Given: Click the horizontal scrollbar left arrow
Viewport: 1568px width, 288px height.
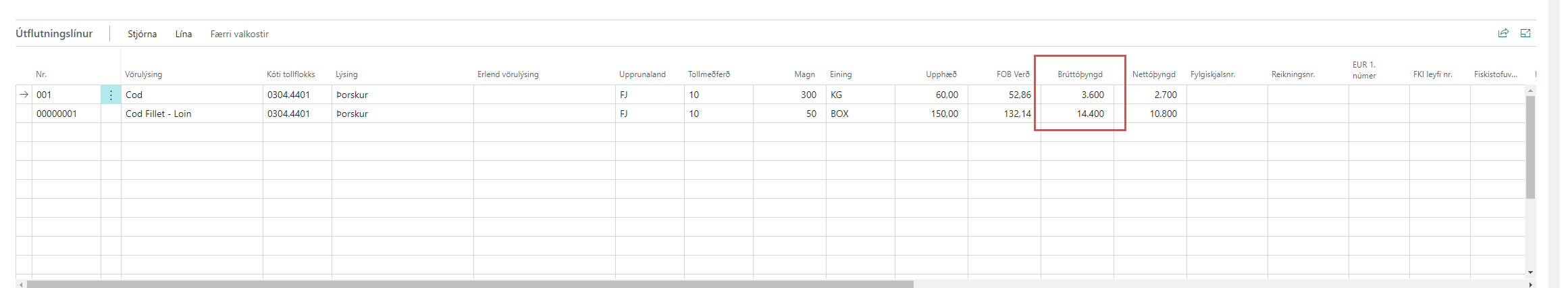Looking at the screenshot, I should click(x=20, y=285).
